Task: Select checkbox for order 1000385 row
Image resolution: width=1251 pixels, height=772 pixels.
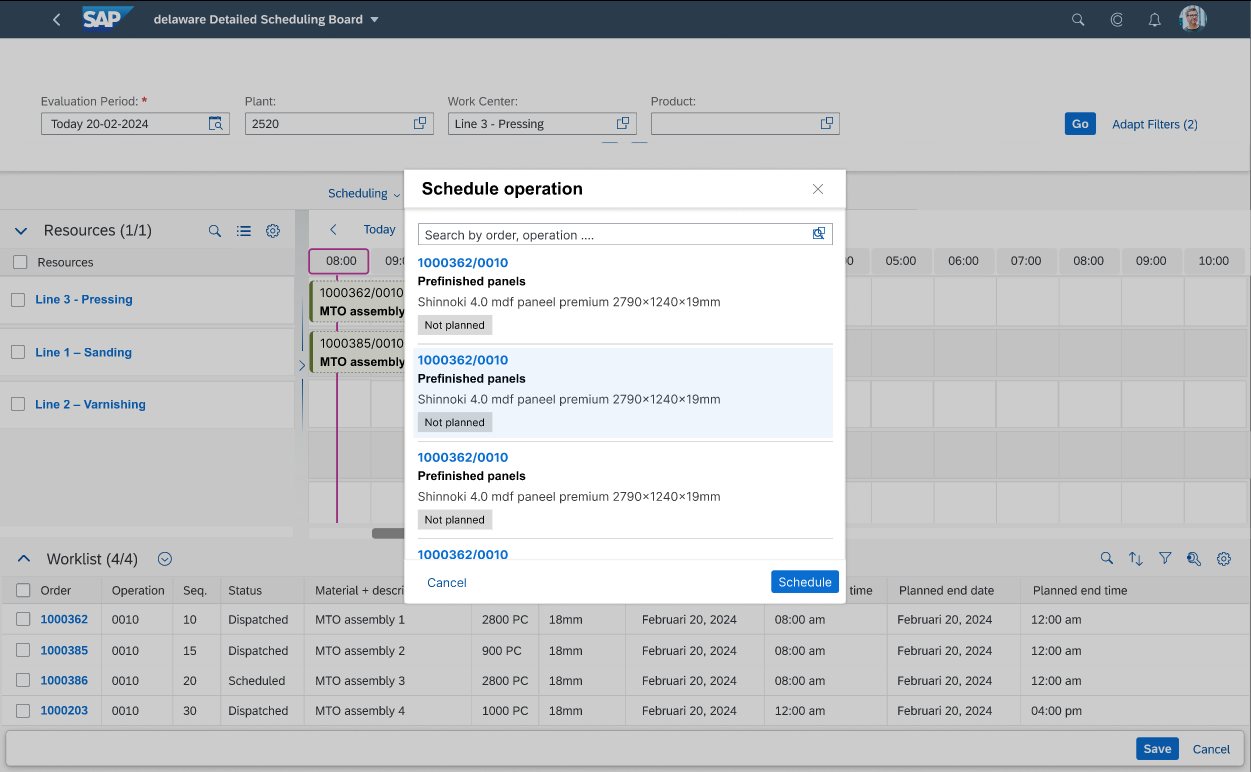Action: [x=23, y=651]
